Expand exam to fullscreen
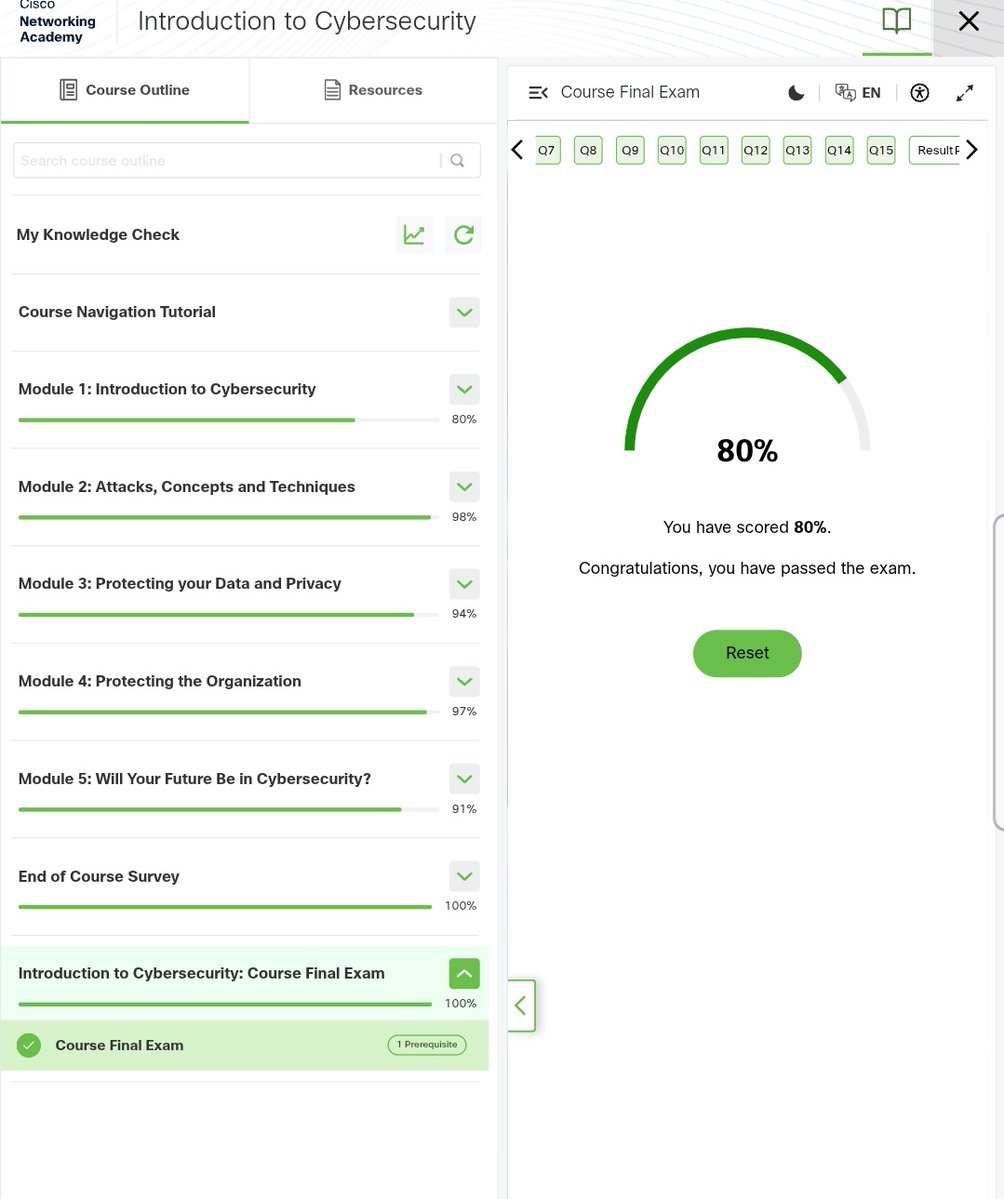The image size is (1004, 1199). [x=965, y=93]
